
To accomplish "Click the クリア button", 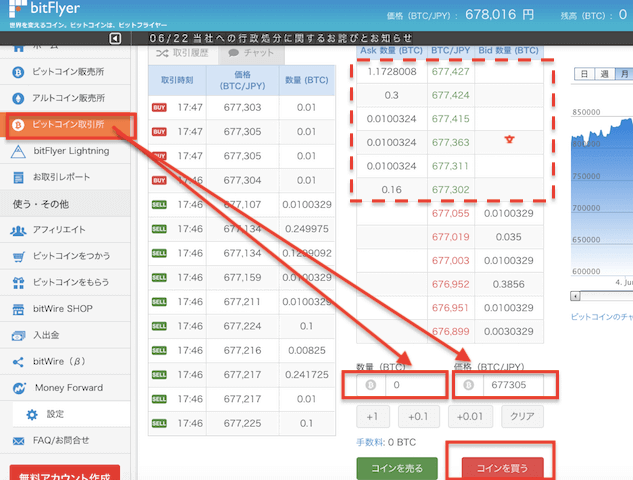I will tap(522, 416).
